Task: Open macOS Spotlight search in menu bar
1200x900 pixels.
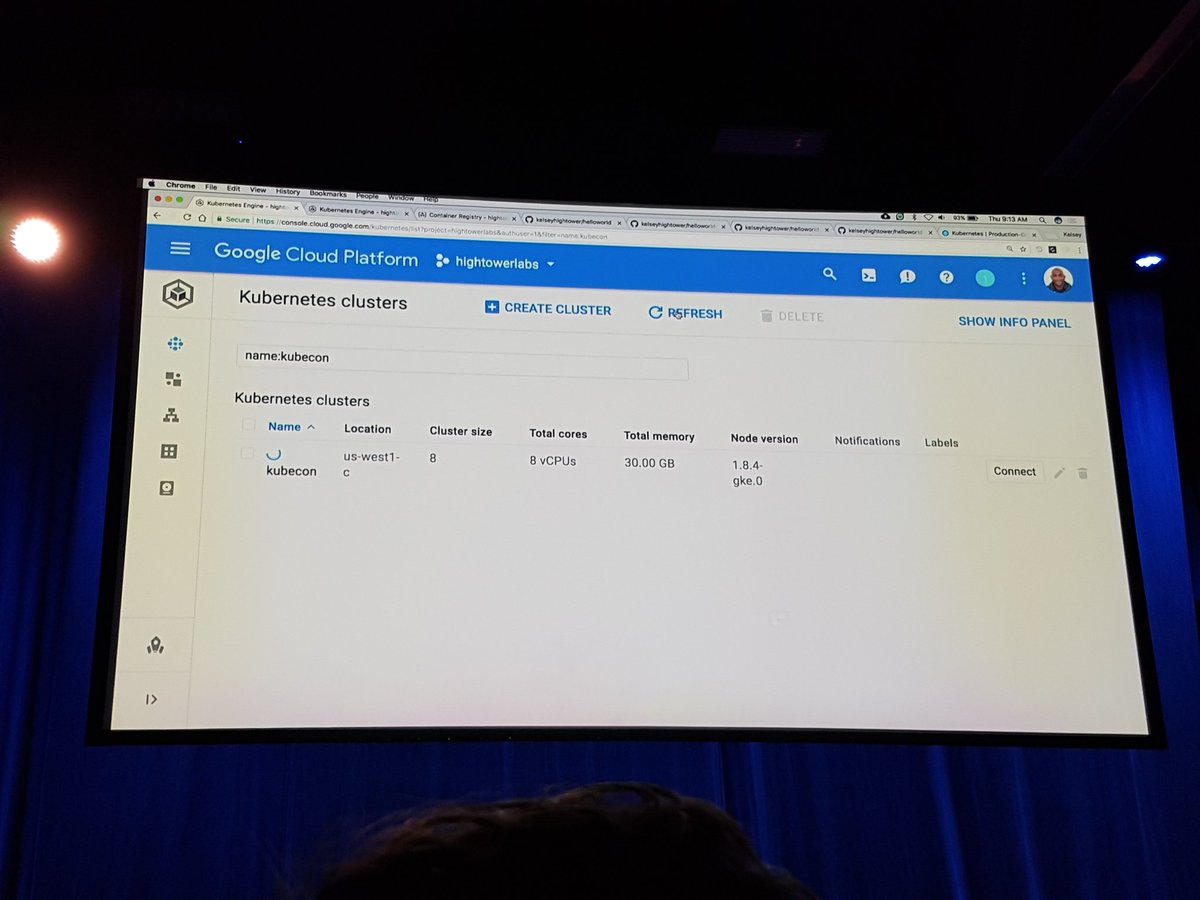Action: pos(1042,219)
